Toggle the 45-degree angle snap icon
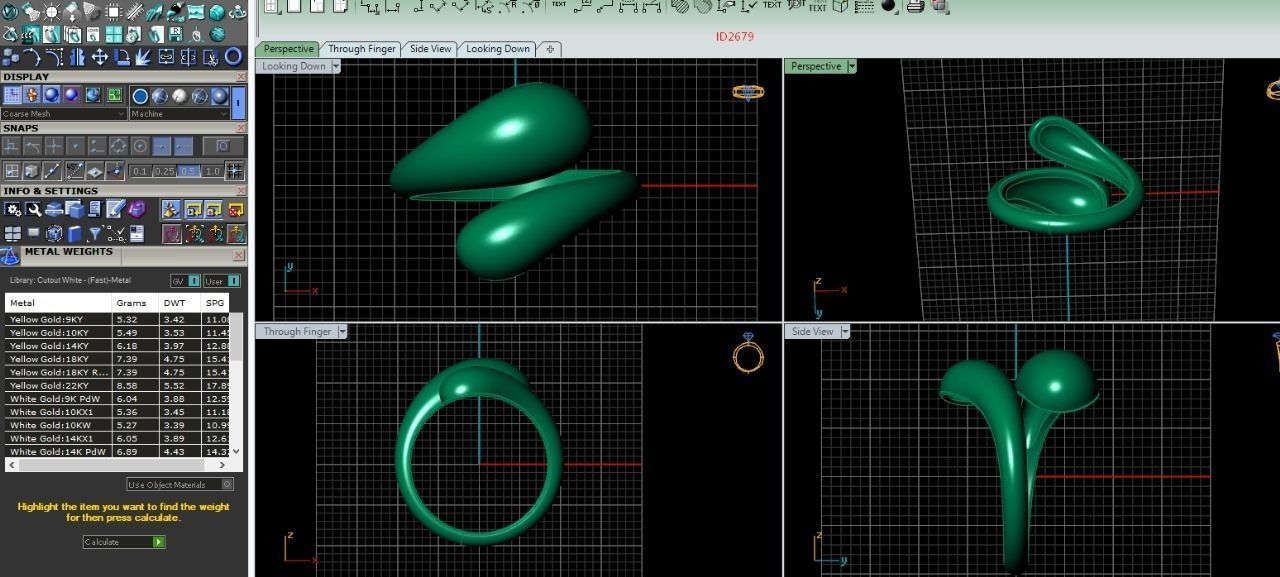This screenshot has width=1280, height=577. point(75,171)
